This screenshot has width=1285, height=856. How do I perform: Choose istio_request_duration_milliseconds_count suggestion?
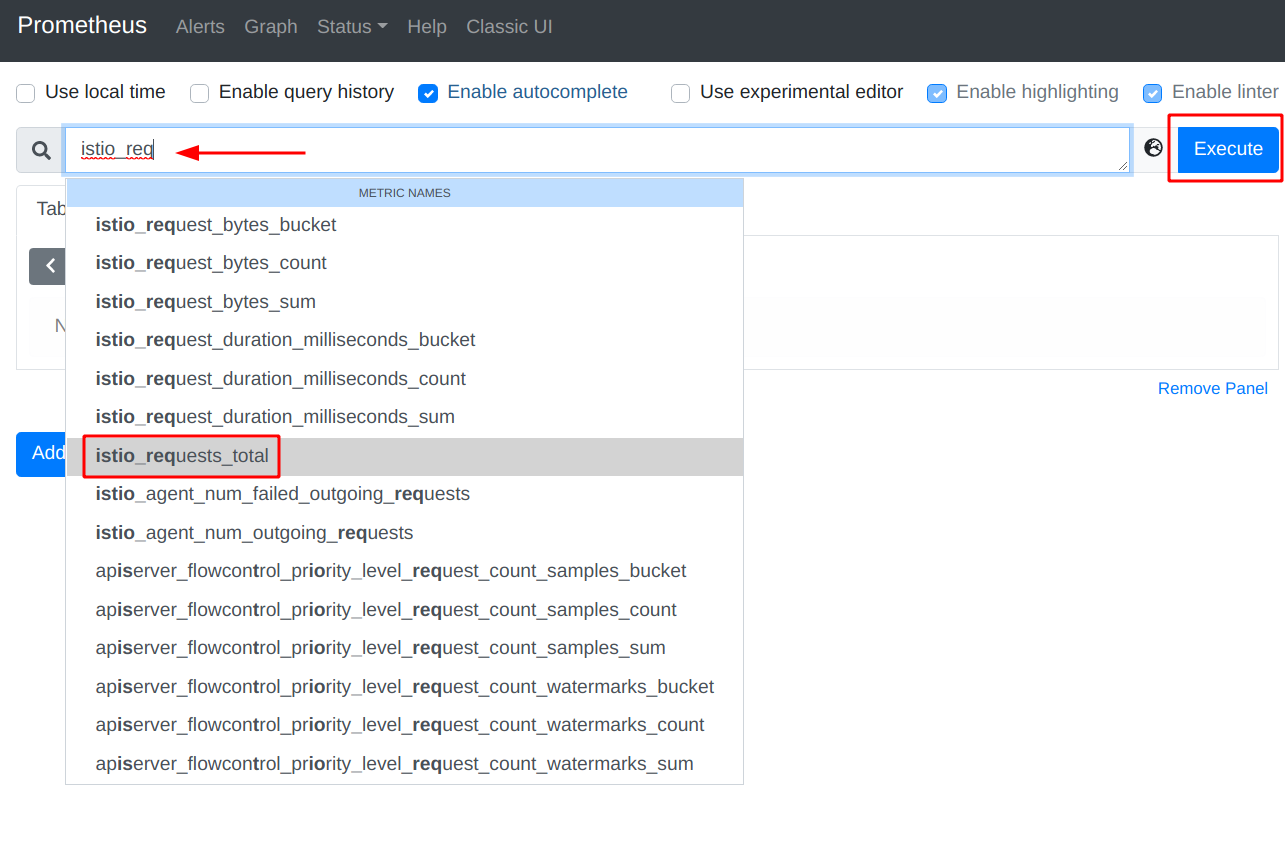tap(404, 379)
